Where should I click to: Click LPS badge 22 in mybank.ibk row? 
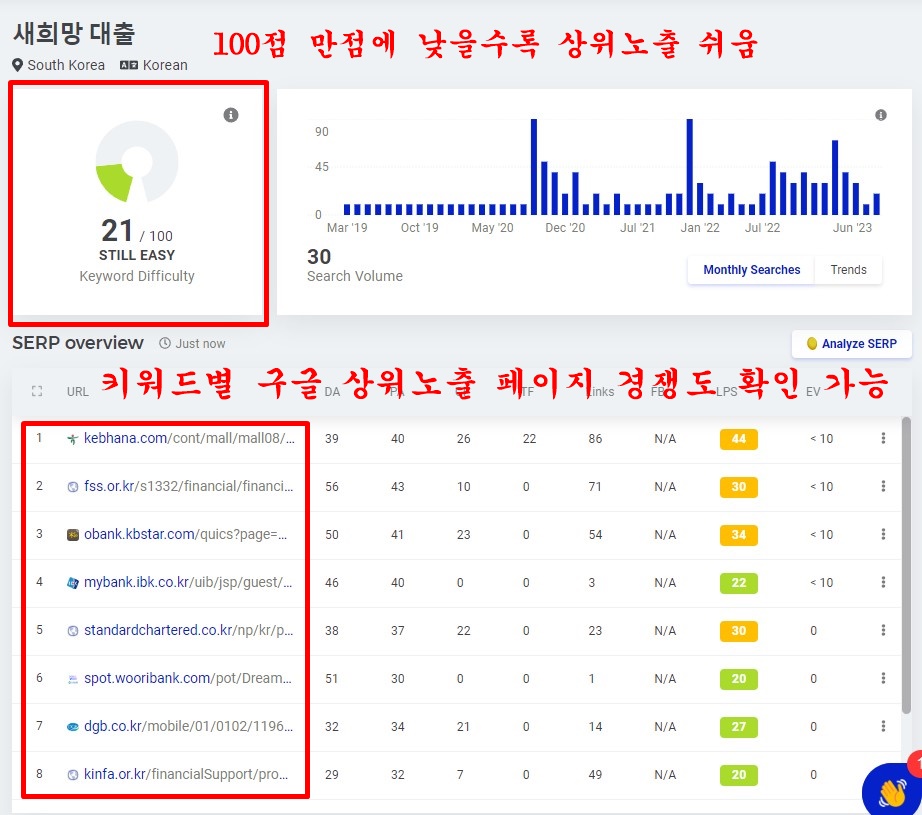pyautogui.click(x=739, y=583)
